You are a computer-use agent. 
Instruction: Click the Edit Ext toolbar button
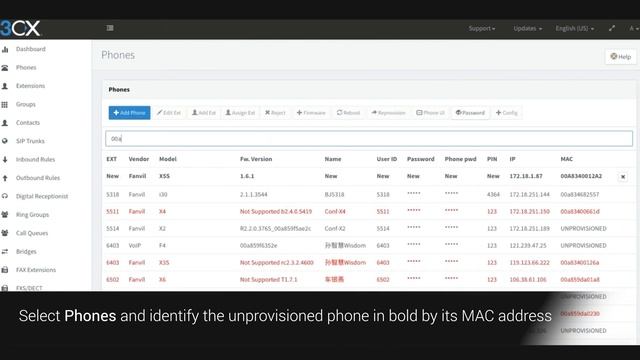pyautogui.click(x=169, y=113)
